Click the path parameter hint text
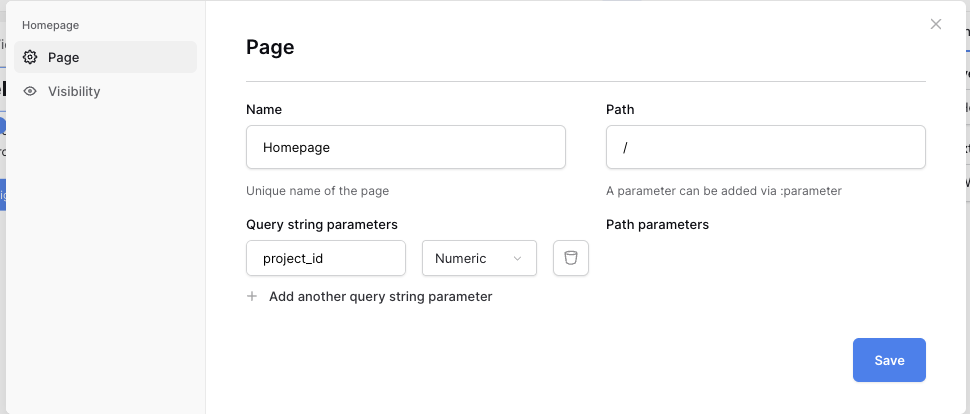Viewport: 970px width, 414px height. (723, 191)
